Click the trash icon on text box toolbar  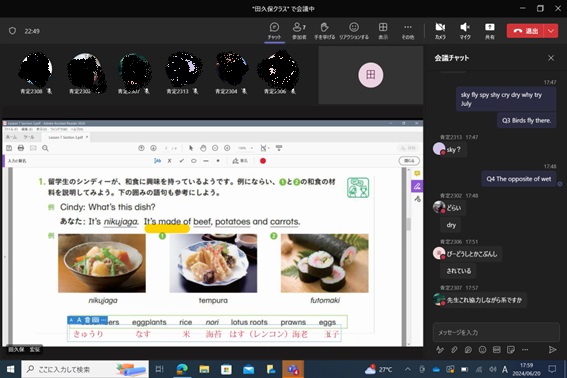tap(87, 320)
